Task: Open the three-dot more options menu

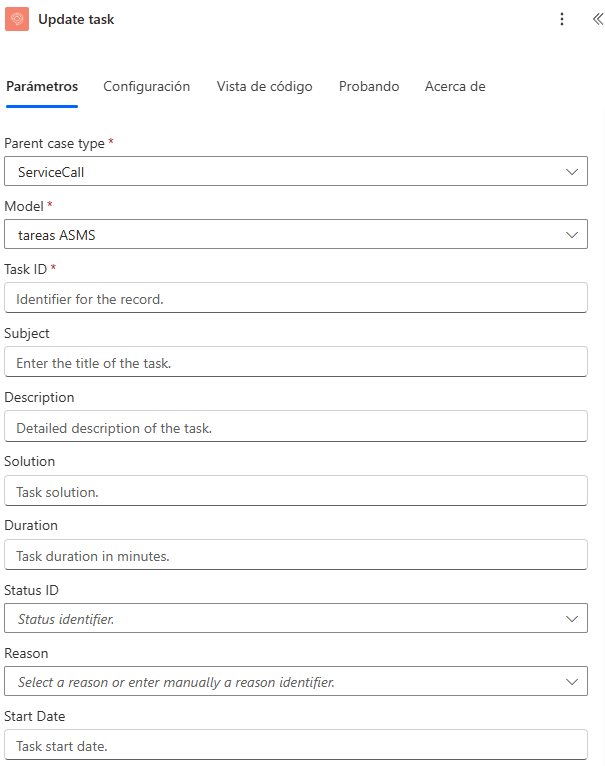Action: [x=562, y=19]
